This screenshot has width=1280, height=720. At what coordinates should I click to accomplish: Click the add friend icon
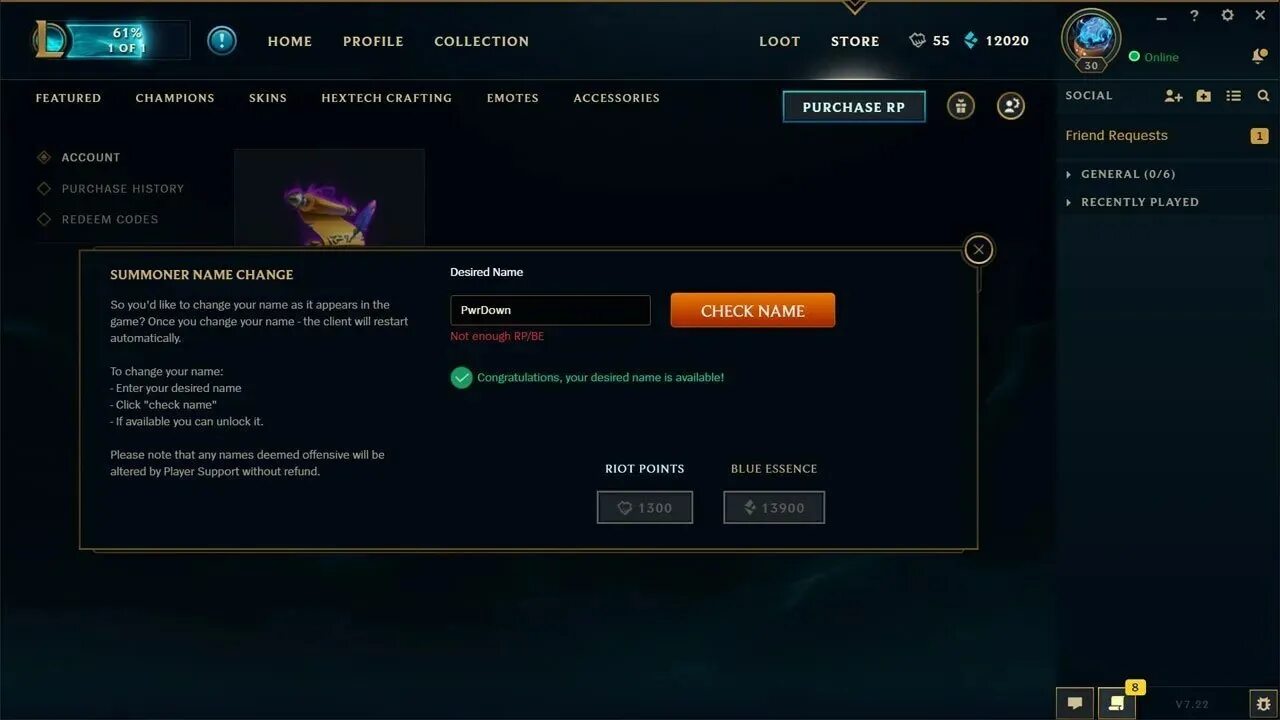point(1174,96)
